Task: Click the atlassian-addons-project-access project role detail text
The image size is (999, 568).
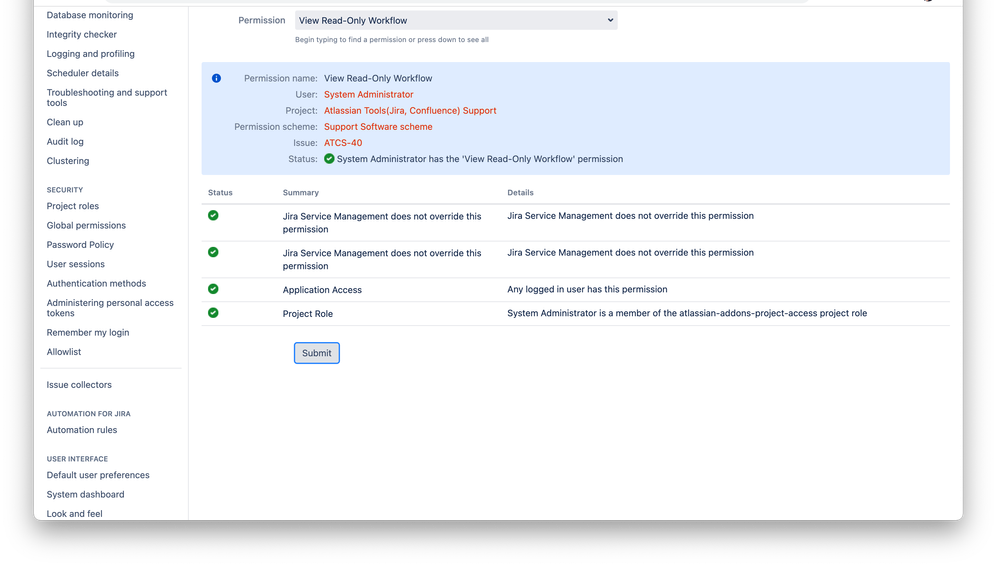Action: pos(687,313)
